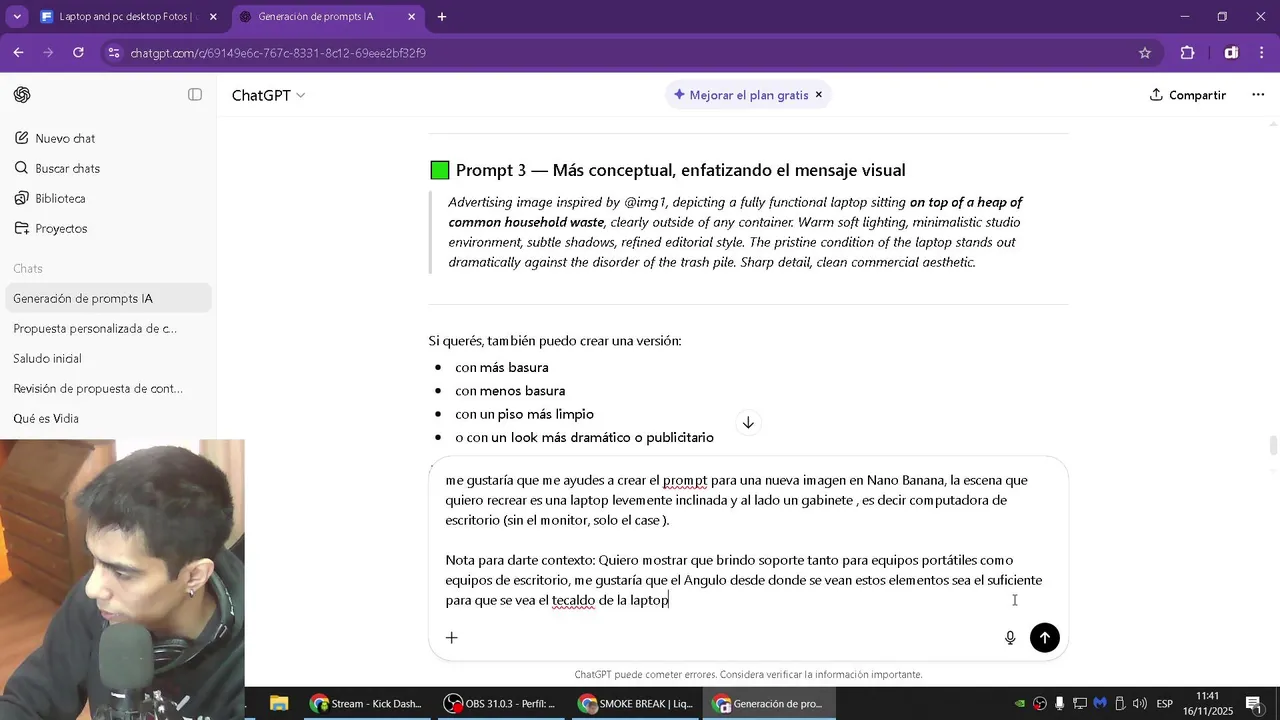Open the NVIDIA tray icon

(1020, 704)
